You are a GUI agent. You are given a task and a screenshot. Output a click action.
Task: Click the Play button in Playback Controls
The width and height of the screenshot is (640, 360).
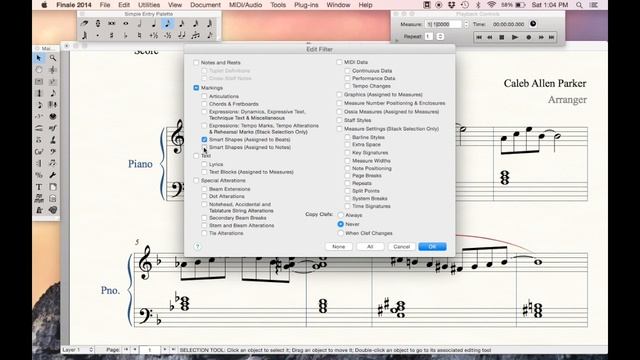[515, 37]
